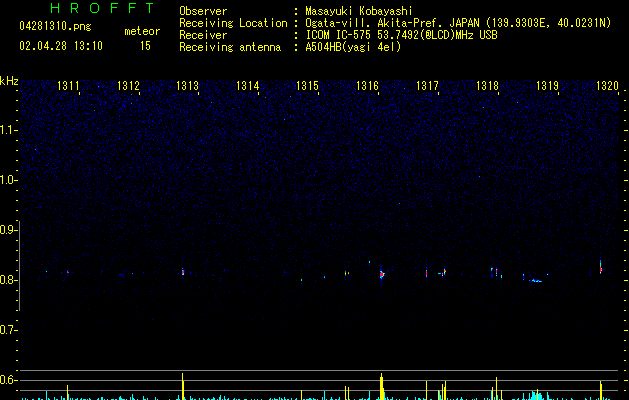Image resolution: width=629 pixels, height=400 pixels.
Task: Click the 1.0 kHz axis label
Action: (x=8, y=180)
